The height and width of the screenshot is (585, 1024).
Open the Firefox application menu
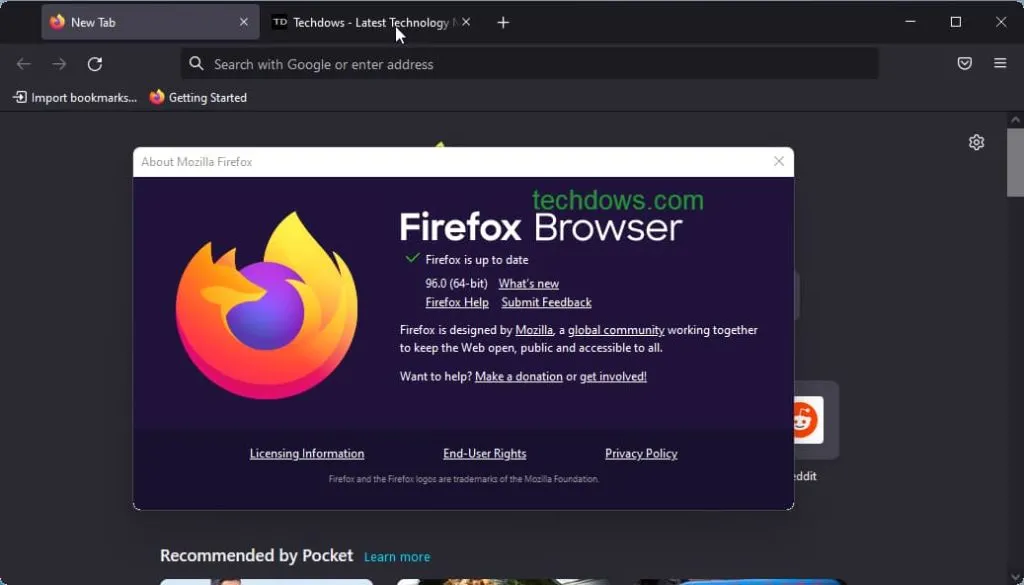pyautogui.click(x=1000, y=63)
